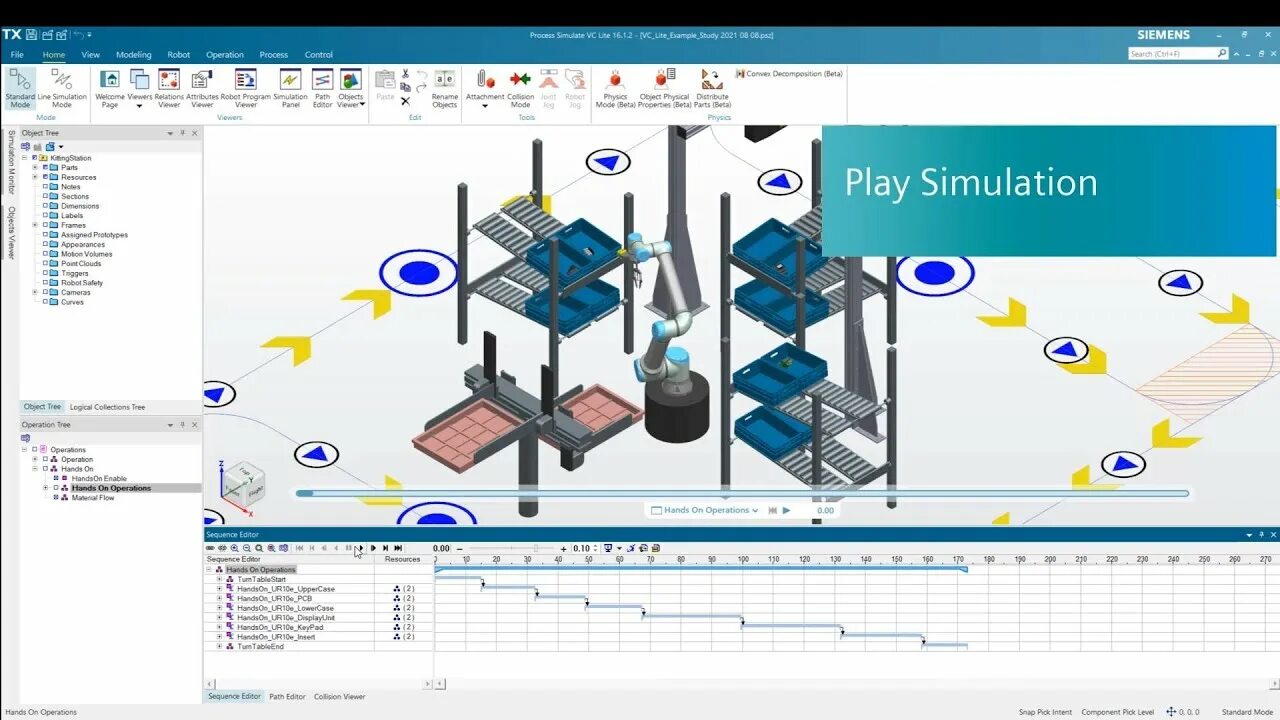Expand HandsOn_UR10e_PCB sequence row

click(x=219, y=598)
